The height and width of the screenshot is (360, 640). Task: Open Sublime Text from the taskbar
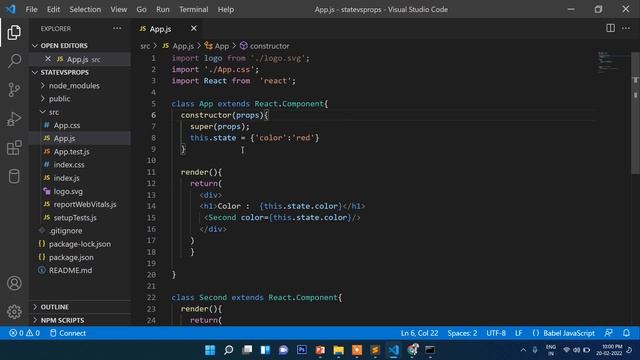375,350
